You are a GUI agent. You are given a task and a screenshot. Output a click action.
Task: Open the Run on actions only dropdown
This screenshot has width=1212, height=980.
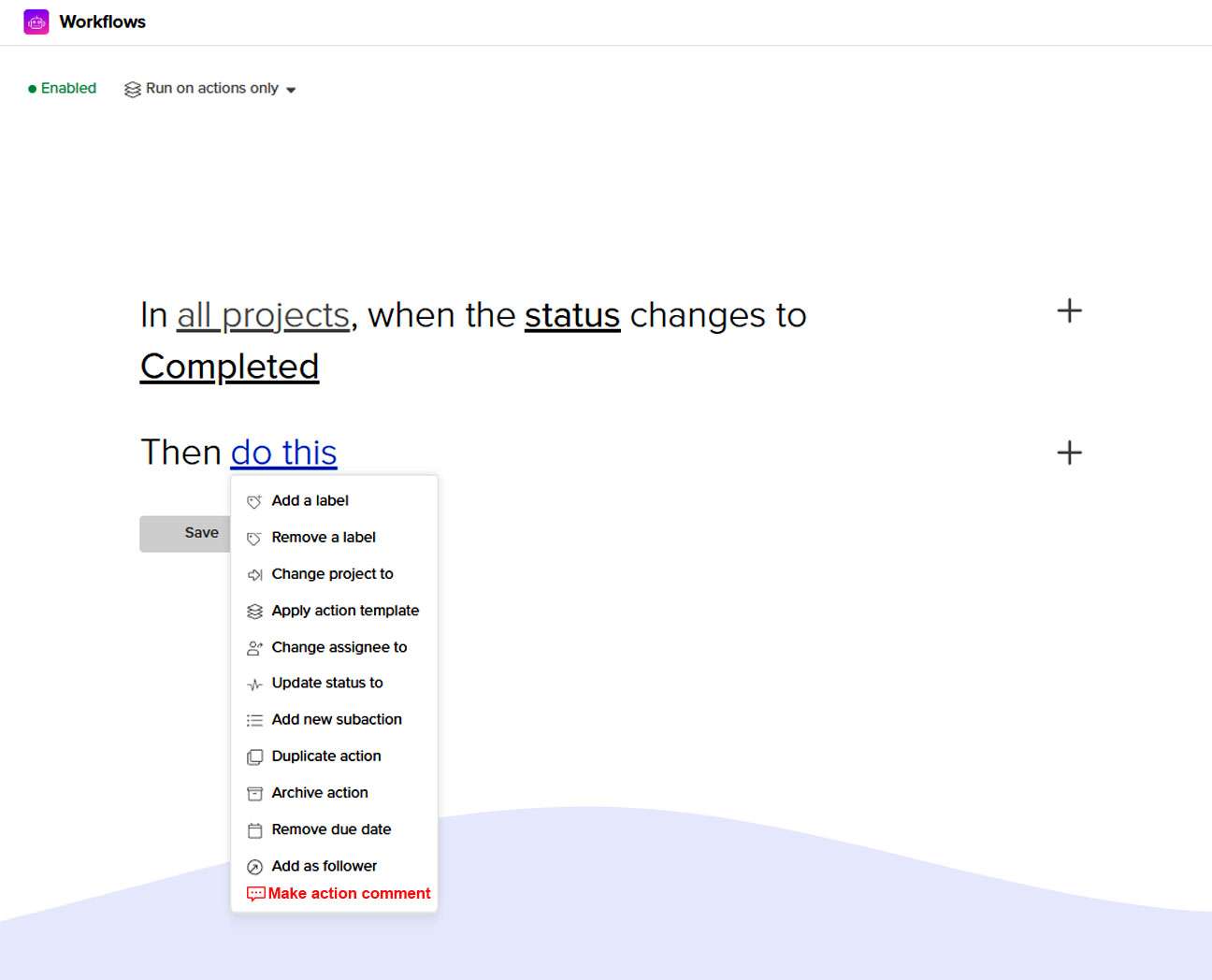(211, 89)
